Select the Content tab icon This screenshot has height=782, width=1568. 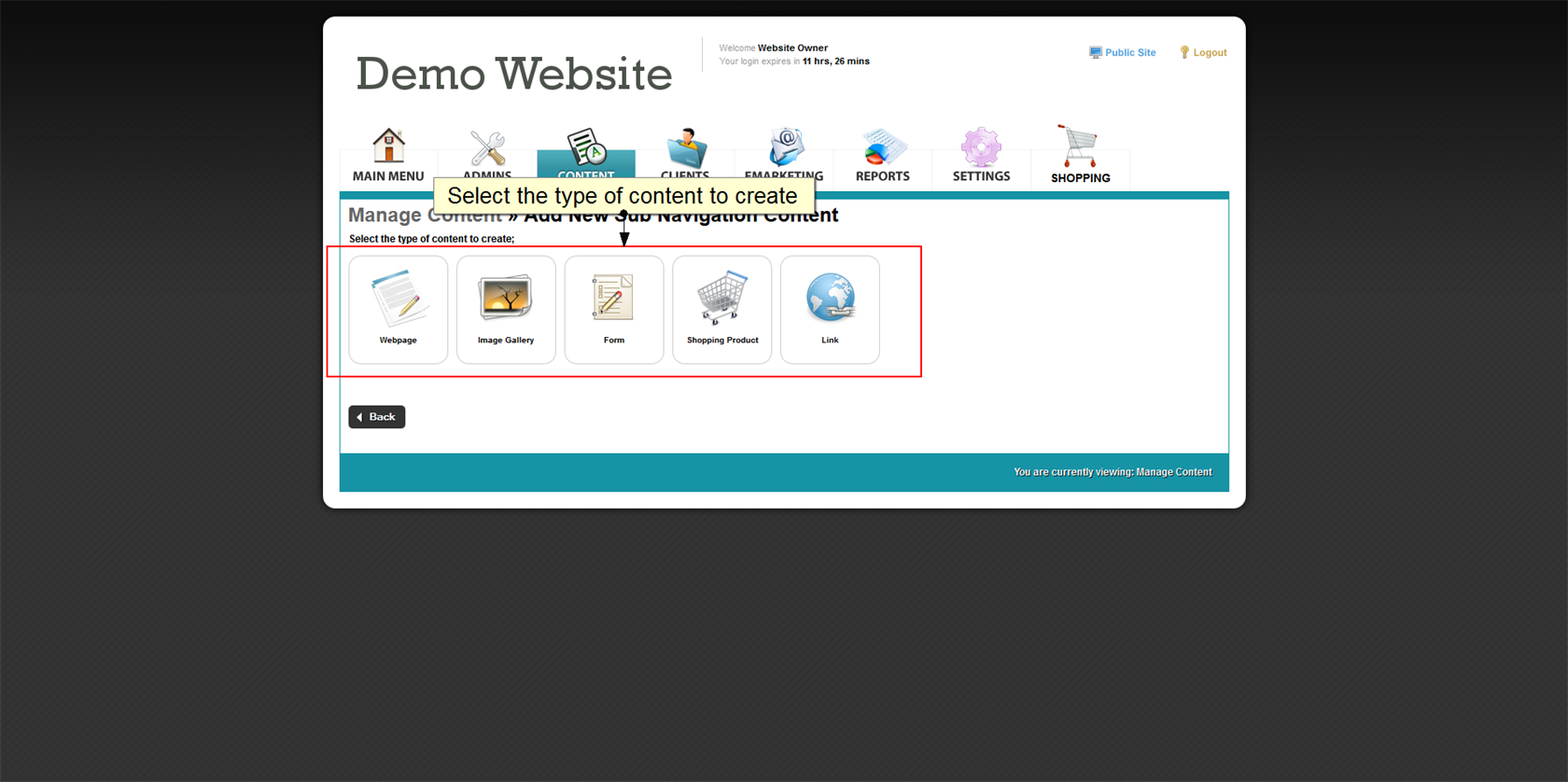coord(586,147)
